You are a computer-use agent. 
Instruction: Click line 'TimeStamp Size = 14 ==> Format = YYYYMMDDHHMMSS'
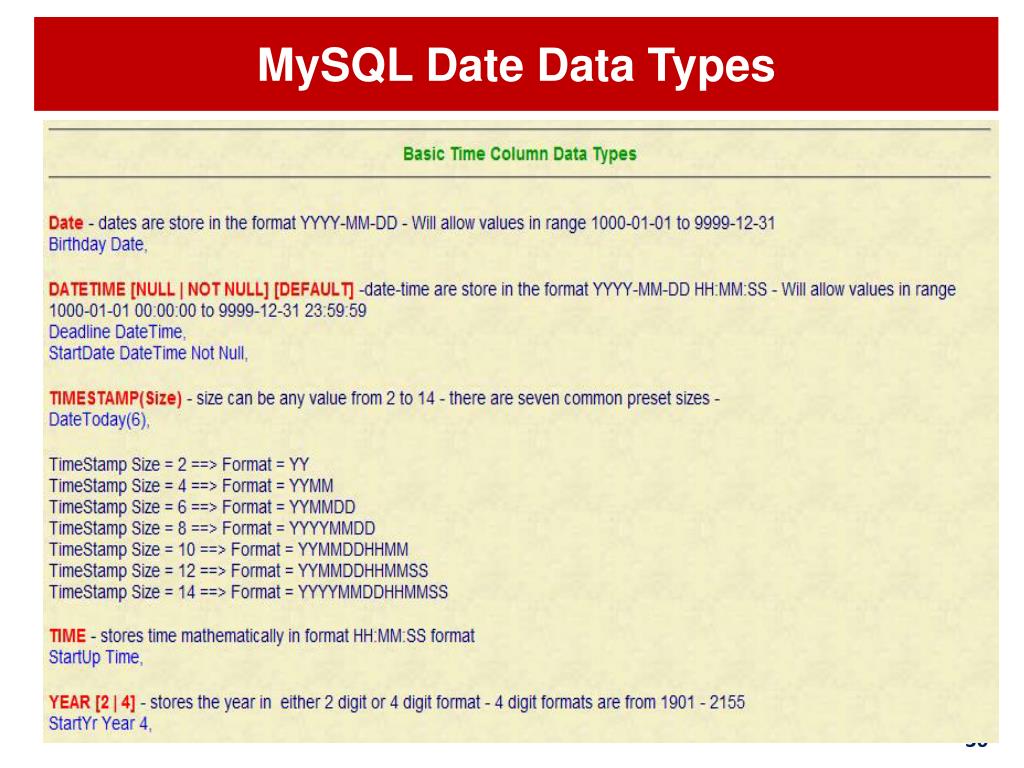coord(249,592)
